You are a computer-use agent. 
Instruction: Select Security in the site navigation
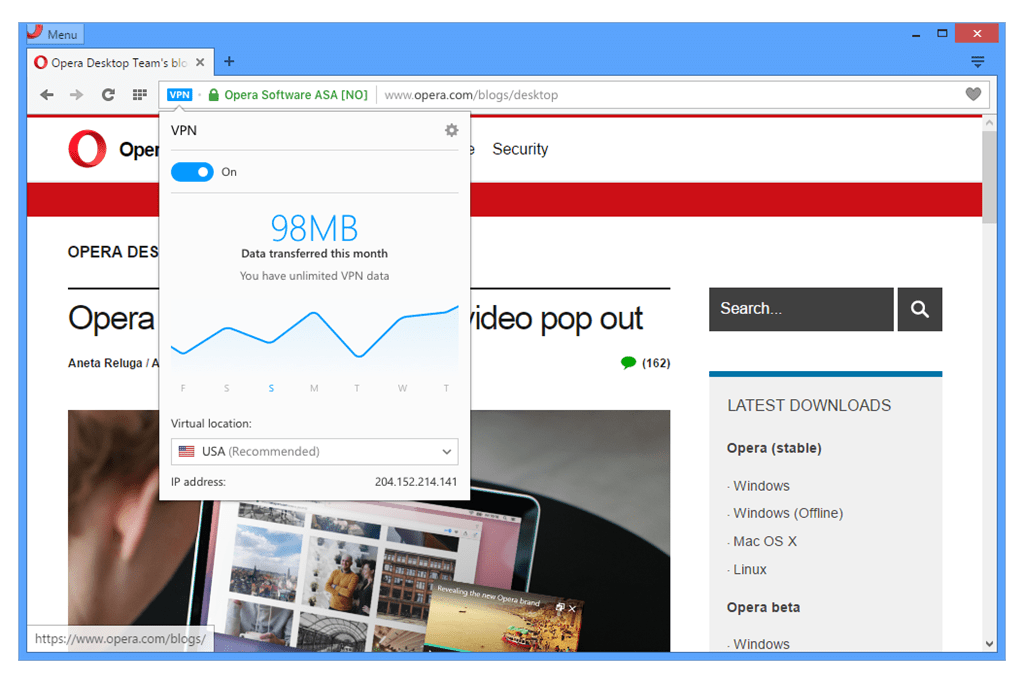(x=520, y=148)
